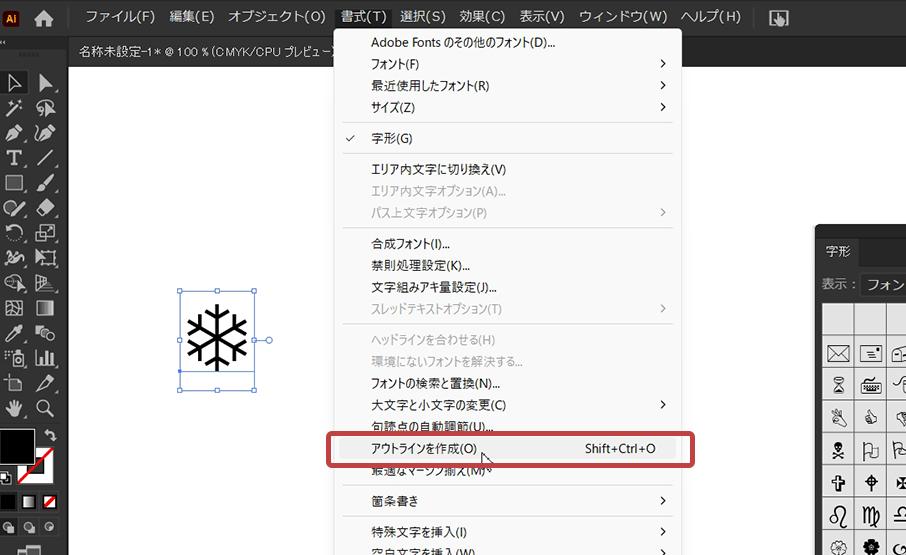This screenshot has height=555, width=906.
Task: Choose アウトラインを作成(O) from the menu
Action: click(507, 449)
